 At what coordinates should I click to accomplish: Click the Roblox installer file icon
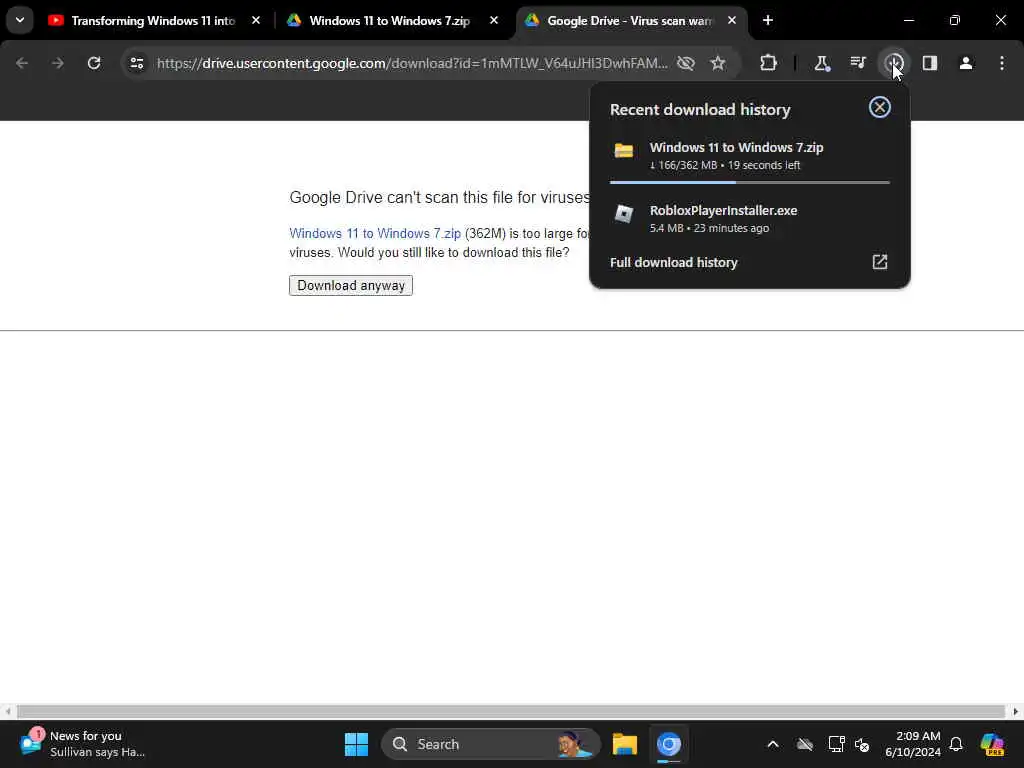(x=624, y=214)
